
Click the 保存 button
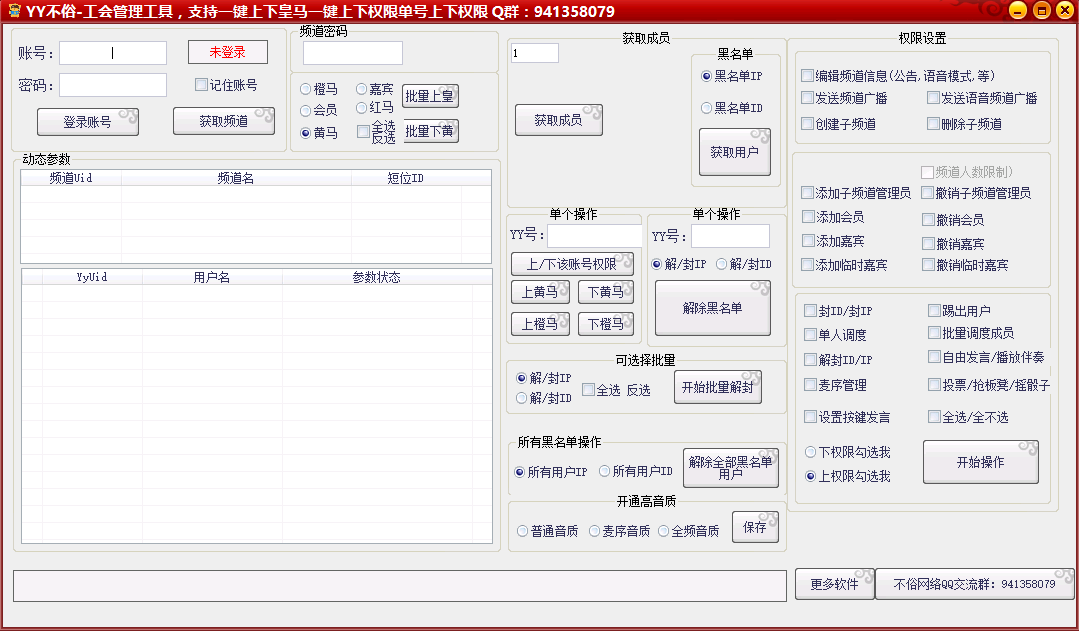pyautogui.click(x=755, y=527)
